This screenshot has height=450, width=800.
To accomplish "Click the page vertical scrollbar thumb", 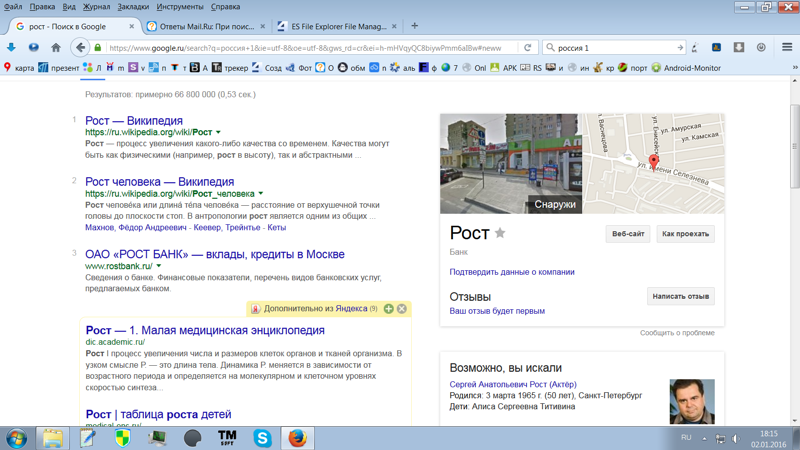I will (795, 145).
